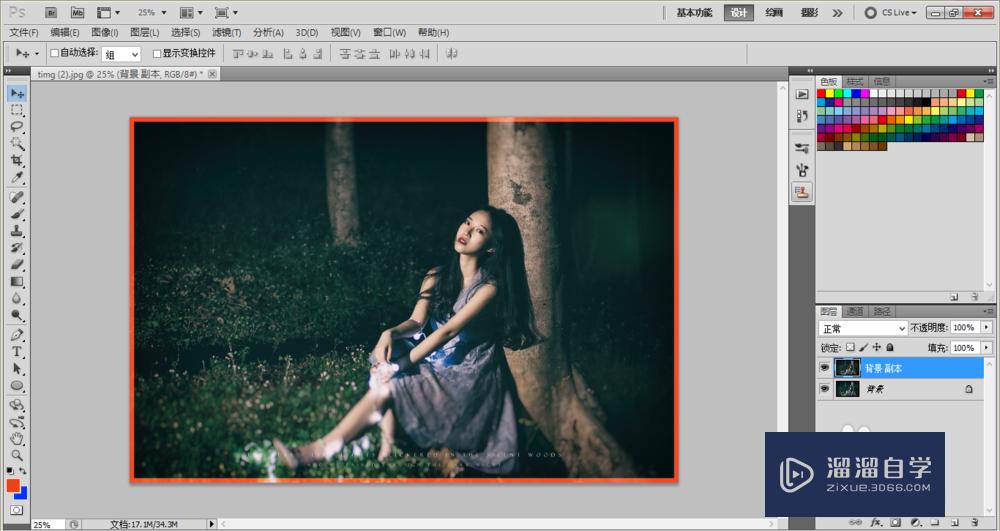The image size is (1000, 531).
Task: Enable the 自动选择 checkbox
Action: point(55,53)
